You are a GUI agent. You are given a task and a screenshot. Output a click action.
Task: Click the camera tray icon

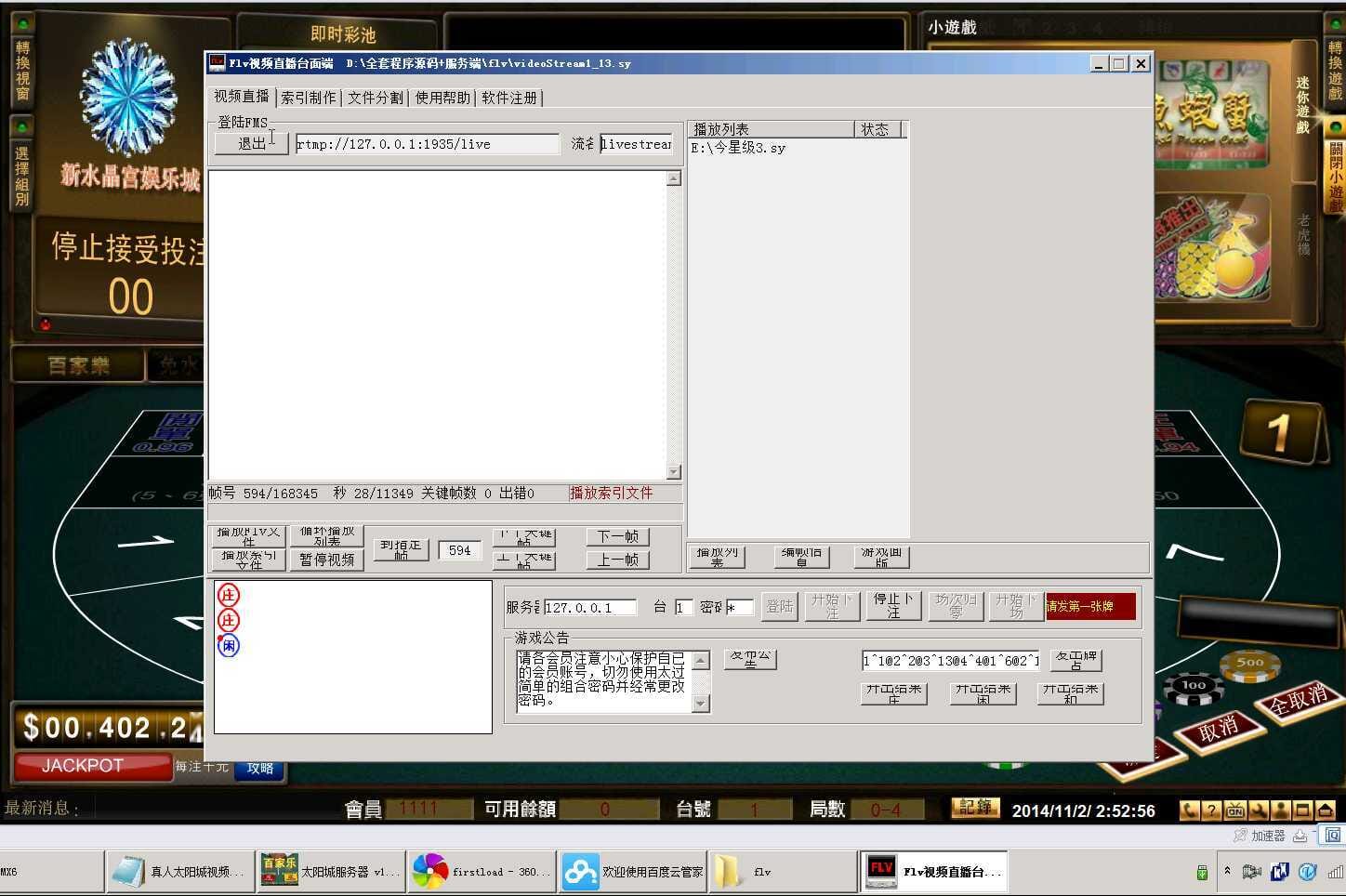[x=1252, y=872]
